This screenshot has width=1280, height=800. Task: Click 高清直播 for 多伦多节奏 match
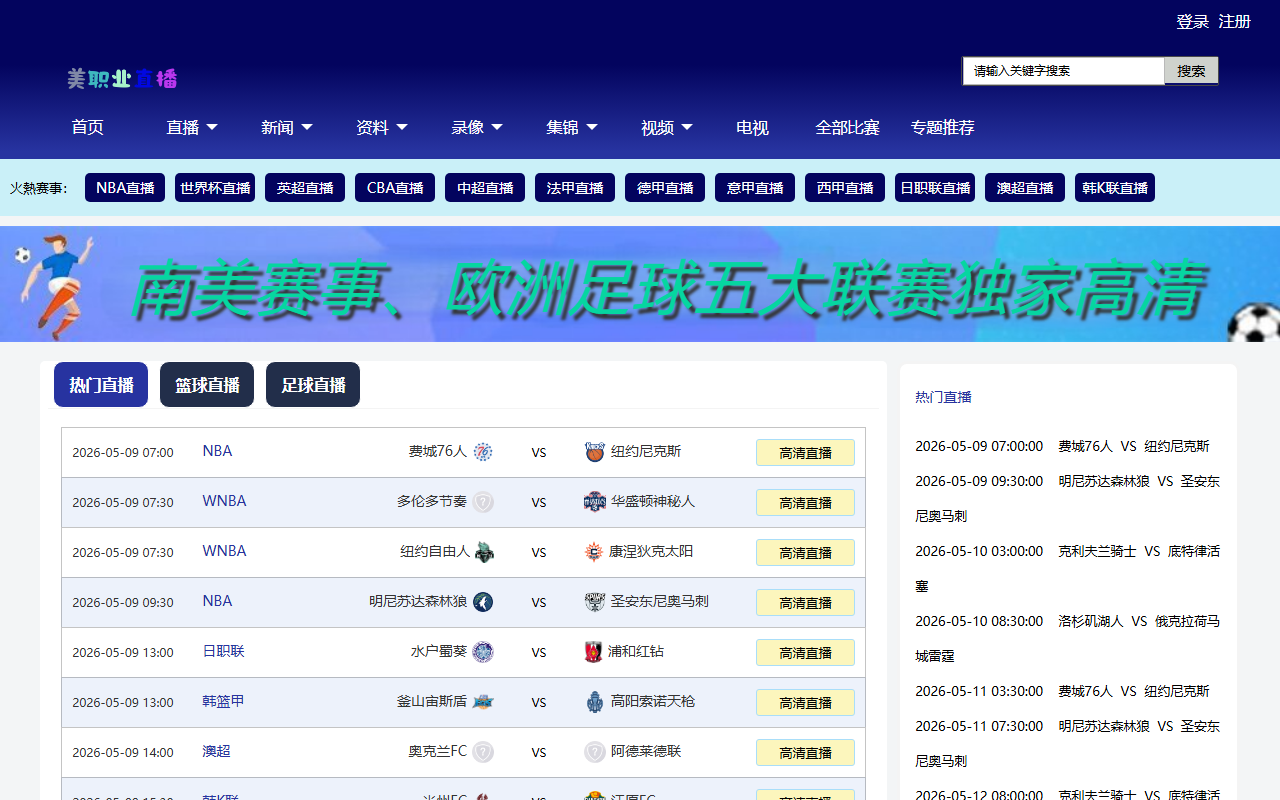[805, 503]
